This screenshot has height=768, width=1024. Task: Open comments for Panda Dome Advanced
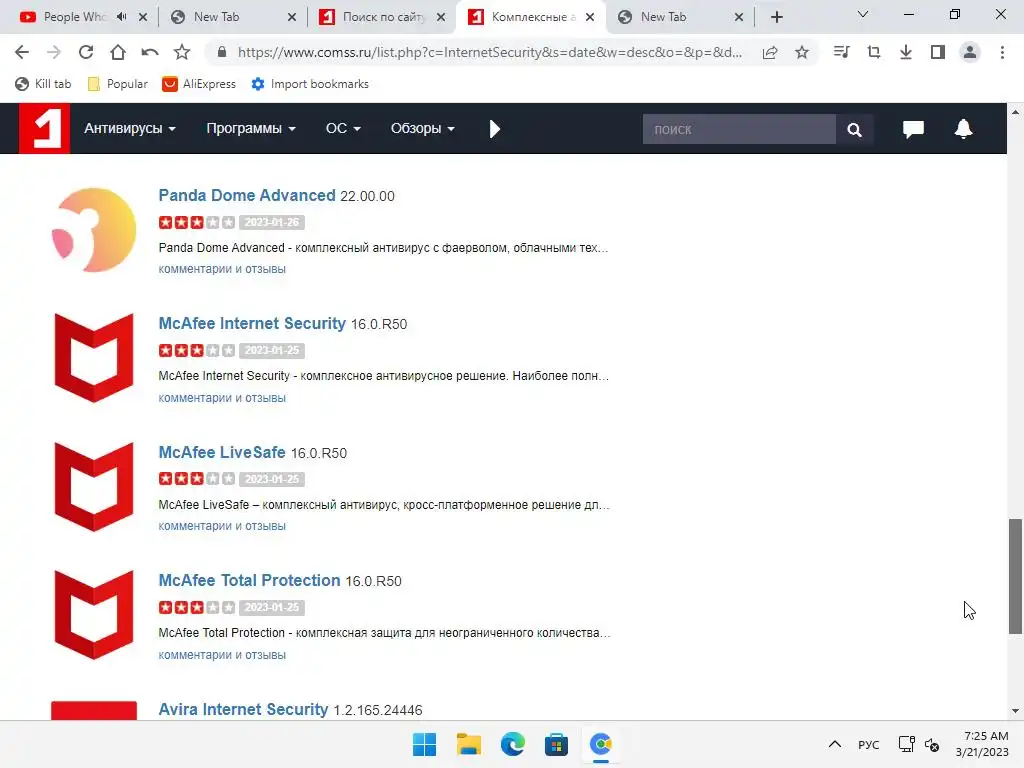[222, 269]
